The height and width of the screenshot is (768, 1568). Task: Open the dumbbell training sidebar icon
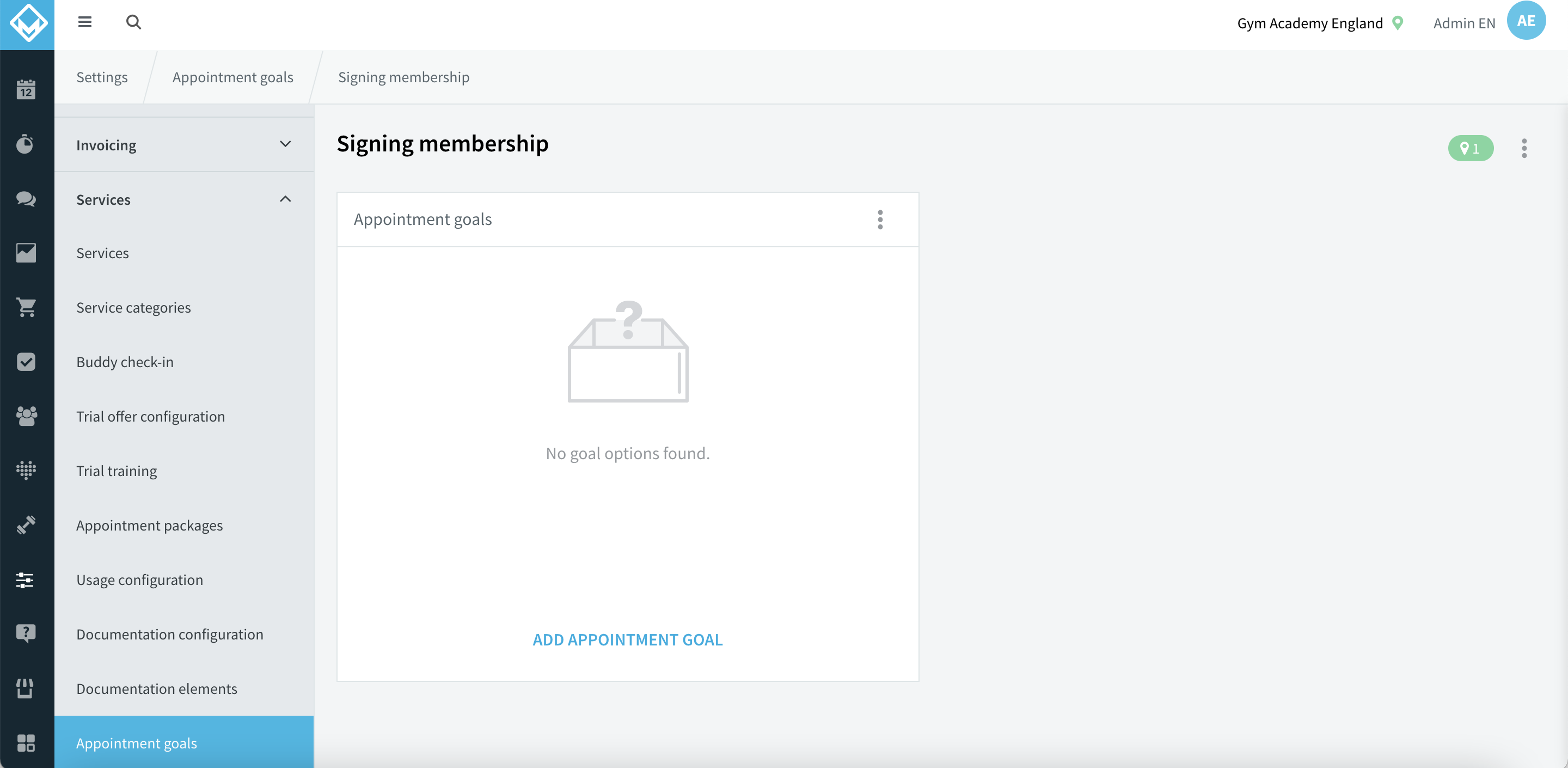(x=26, y=525)
